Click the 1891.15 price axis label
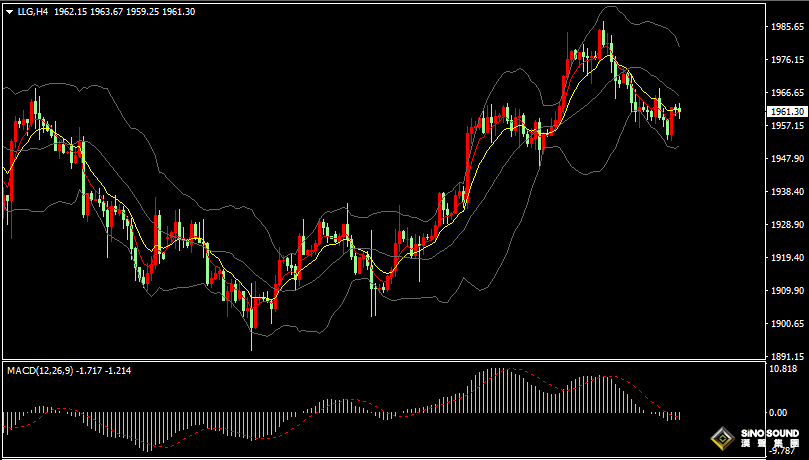This screenshot has width=809, height=460. [x=786, y=356]
